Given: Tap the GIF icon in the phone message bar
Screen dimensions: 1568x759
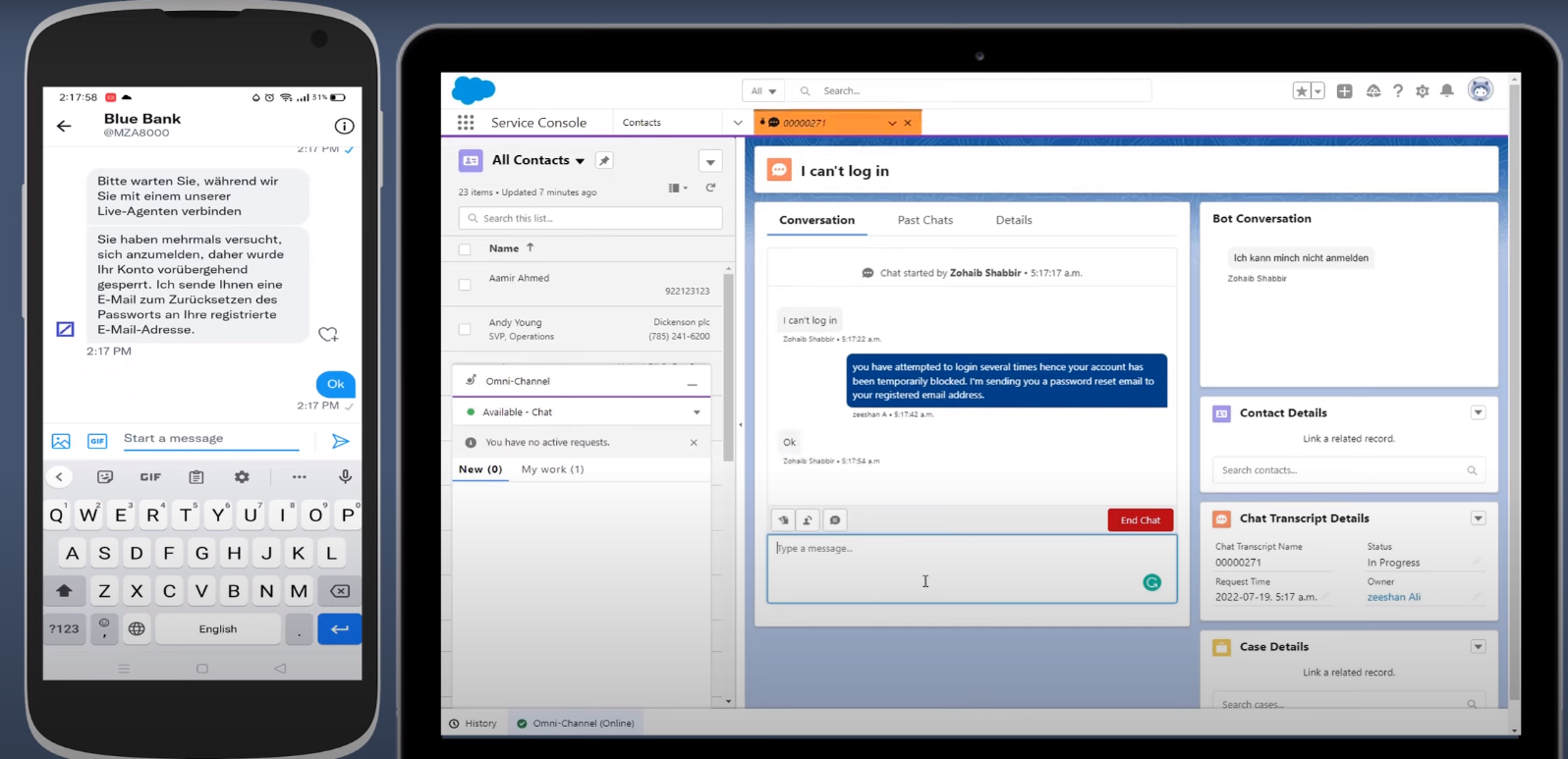Looking at the screenshot, I should click(x=97, y=442).
